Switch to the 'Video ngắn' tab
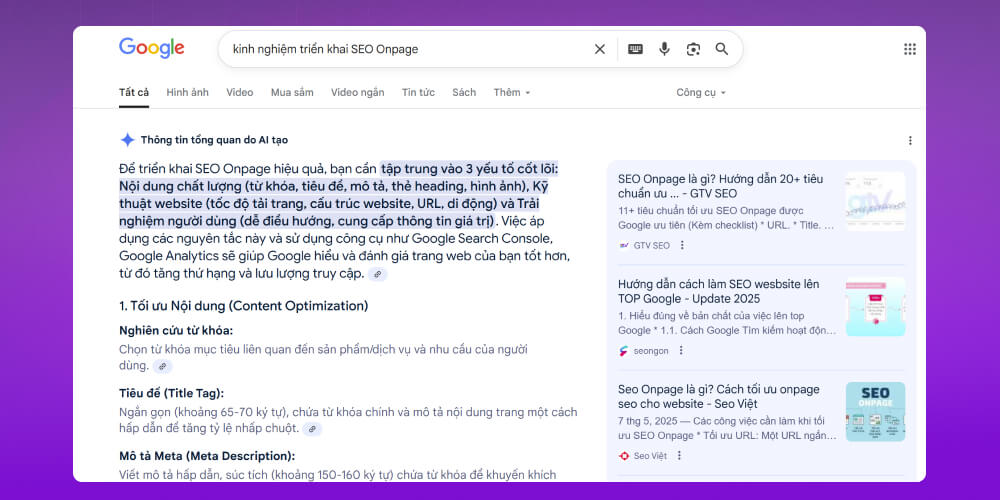Screen dimensions: 1000x500 [358, 92]
